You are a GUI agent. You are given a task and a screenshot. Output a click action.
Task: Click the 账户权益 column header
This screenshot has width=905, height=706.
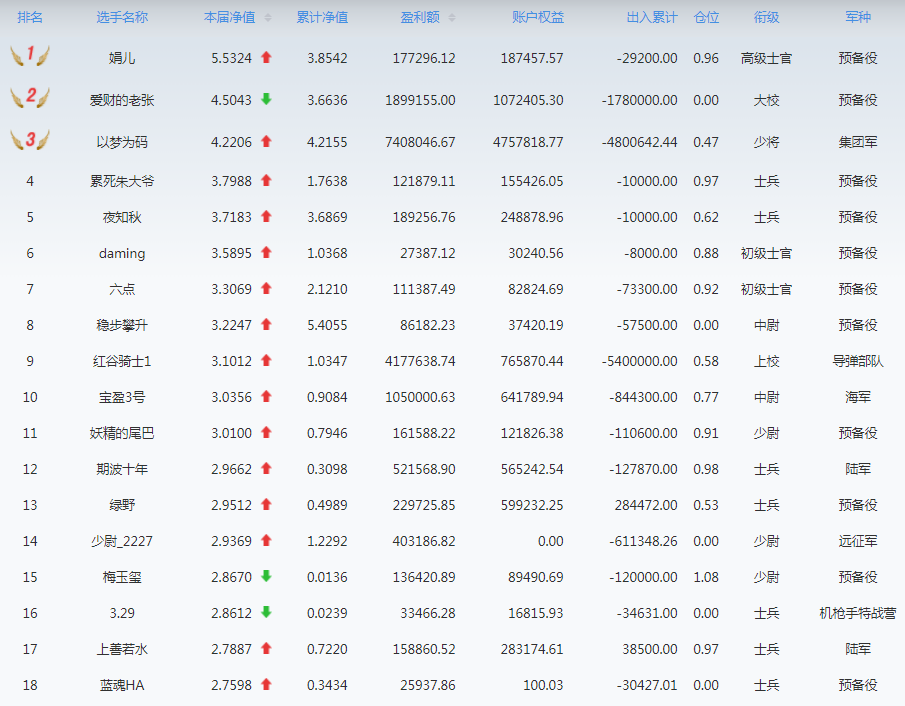coord(538,17)
